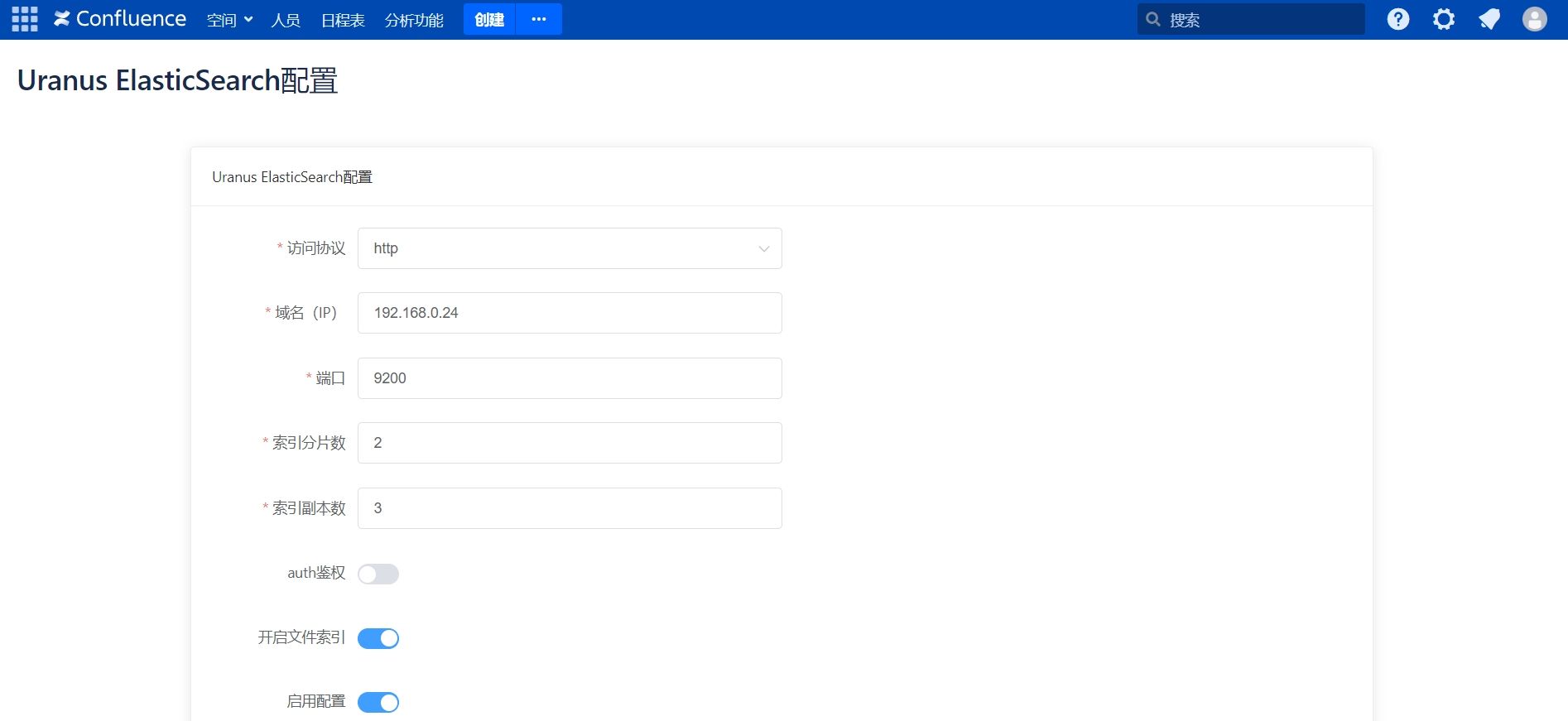Screen dimensions: 1568x721
Task: Open the user profile avatar menu
Action: [1535, 19]
